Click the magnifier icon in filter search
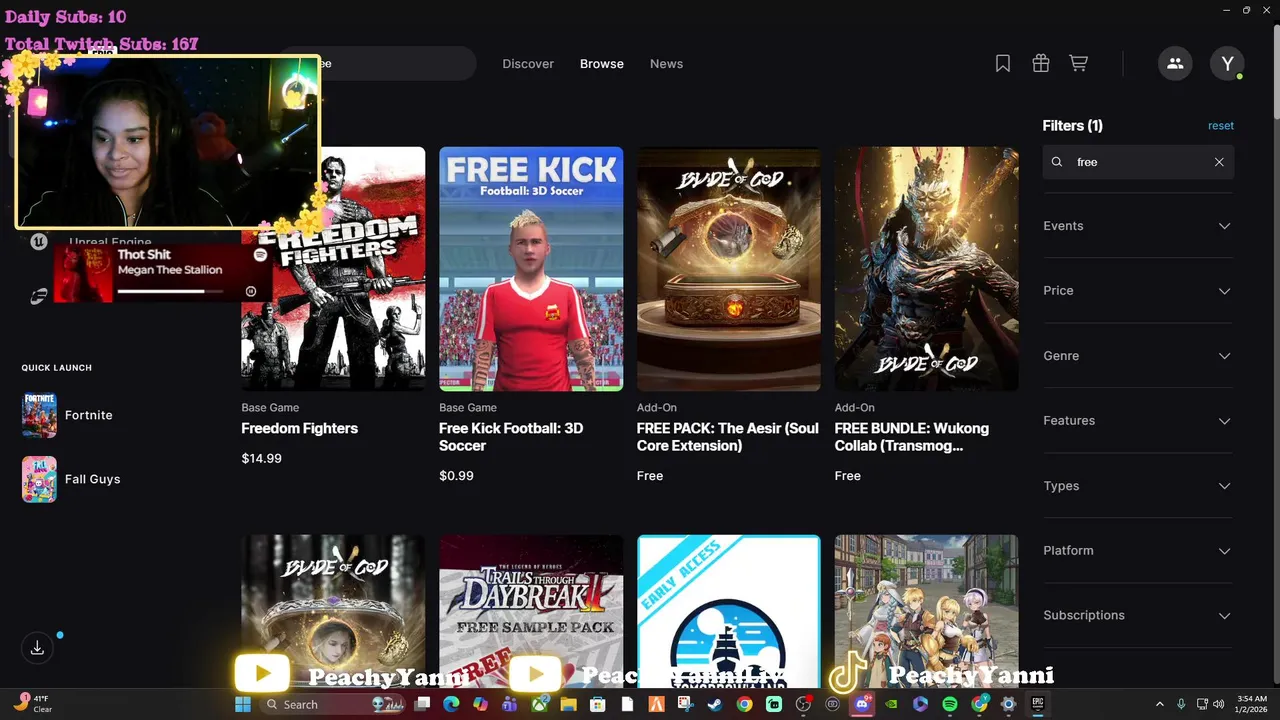 [1057, 162]
